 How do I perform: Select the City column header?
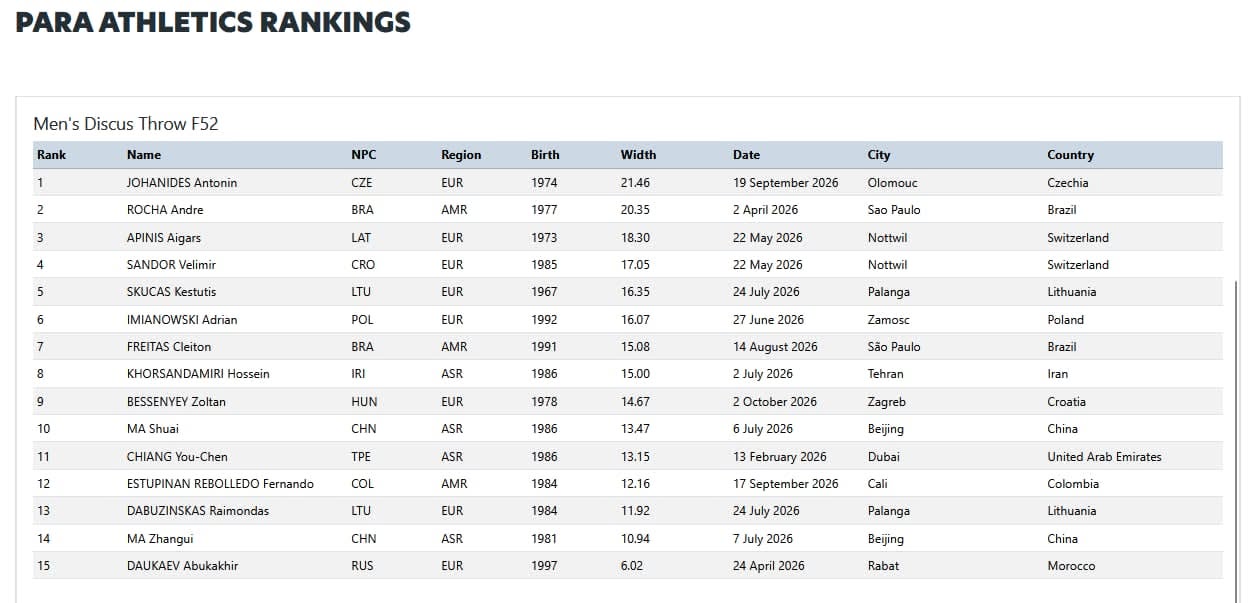(879, 155)
